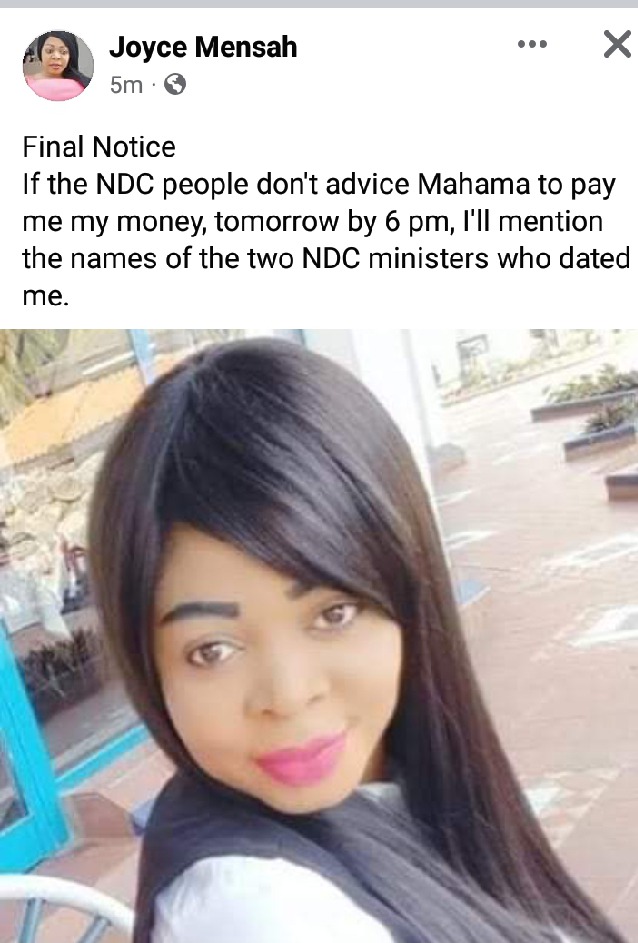Image resolution: width=638 pixels, height=943 pixels.
Task: Select the "Final Notice" heading line
Action: tap(99, 147)
